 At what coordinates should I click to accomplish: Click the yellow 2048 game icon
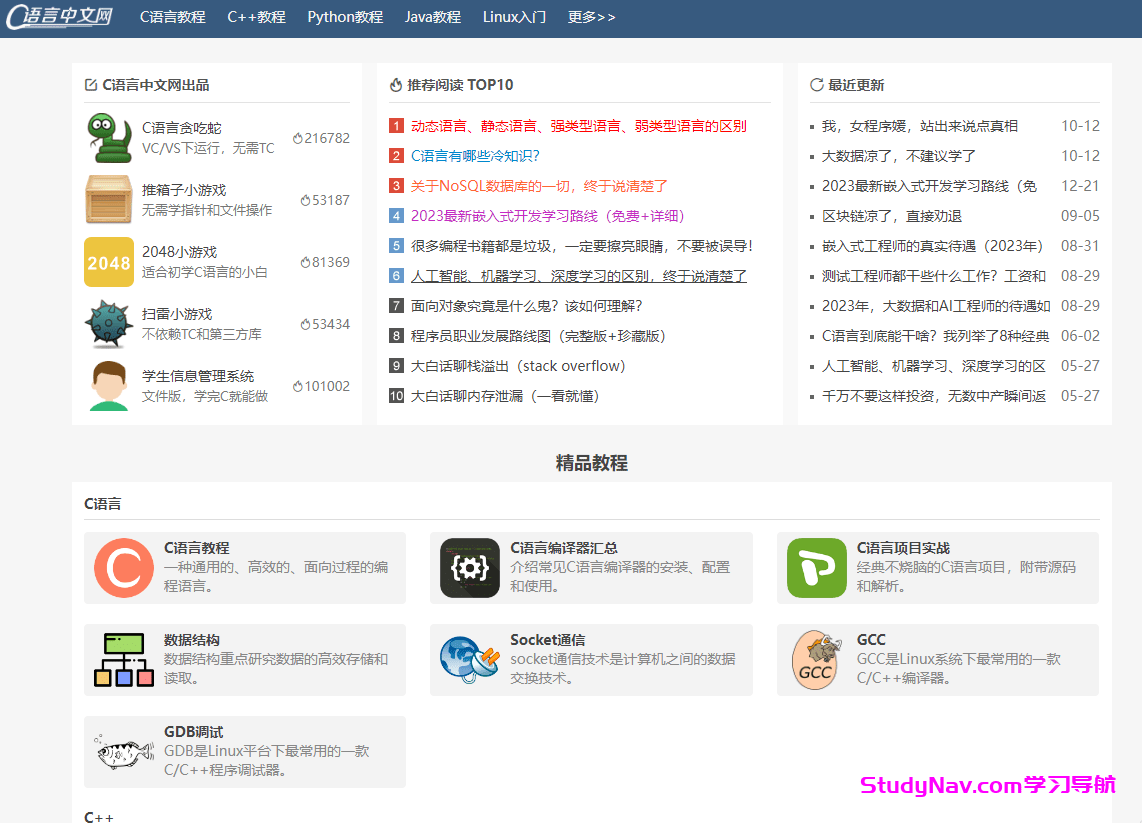(108, 262)
